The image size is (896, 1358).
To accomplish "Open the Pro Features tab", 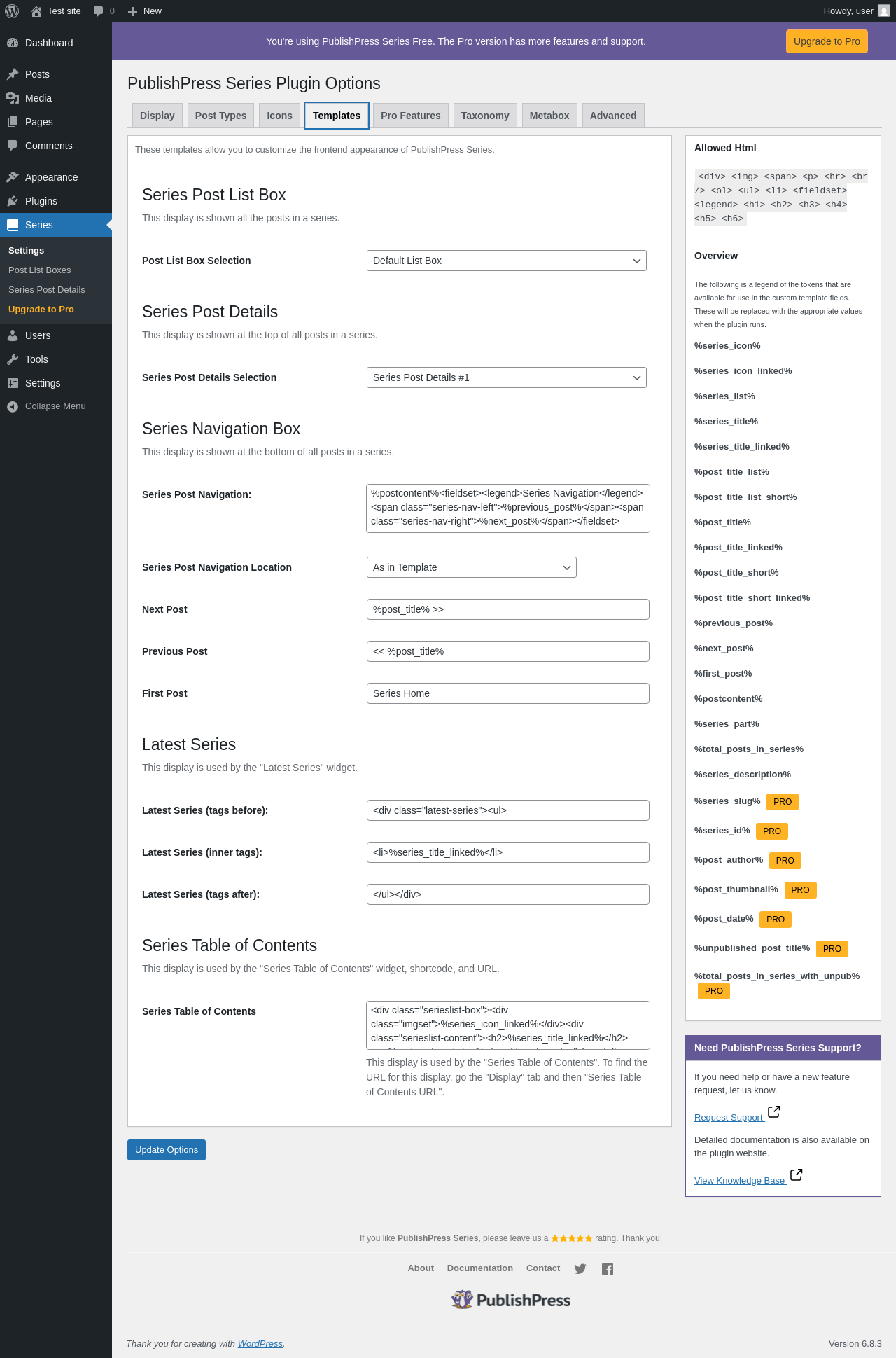I will pyautogui.click(x=411, y=116).
